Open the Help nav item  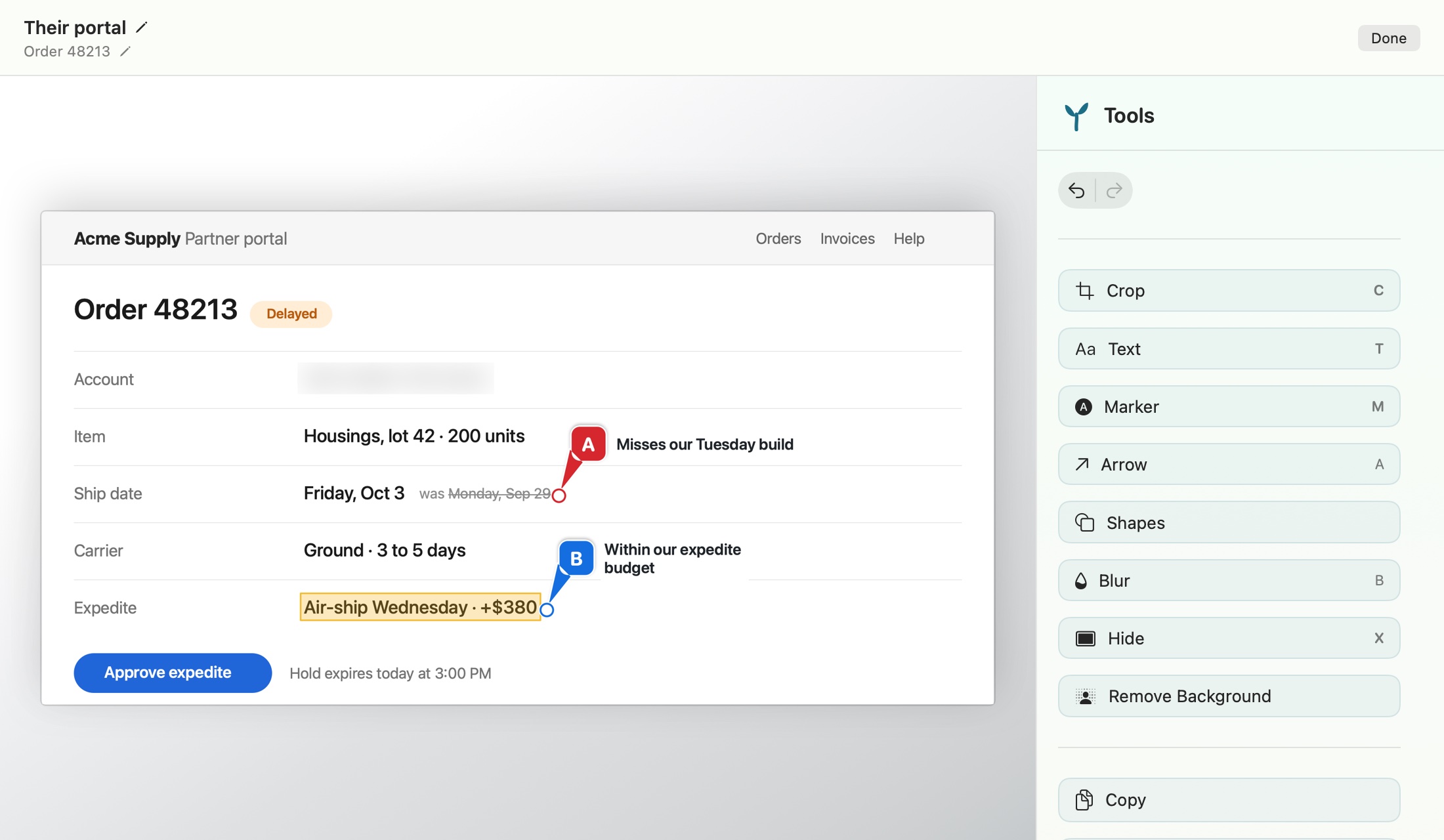(x=909, y=238)
